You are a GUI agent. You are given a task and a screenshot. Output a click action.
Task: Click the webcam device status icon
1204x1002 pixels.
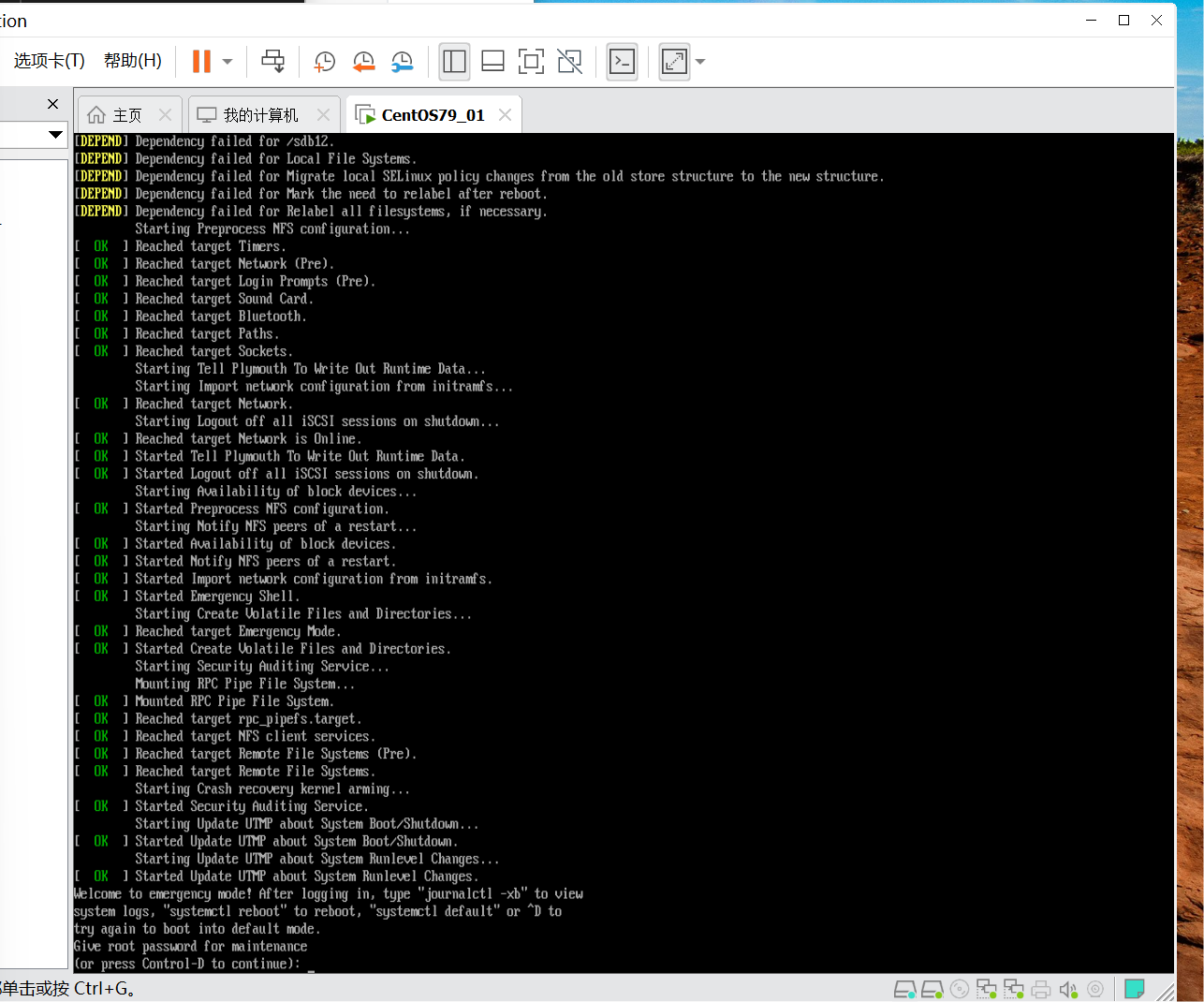1095,989
